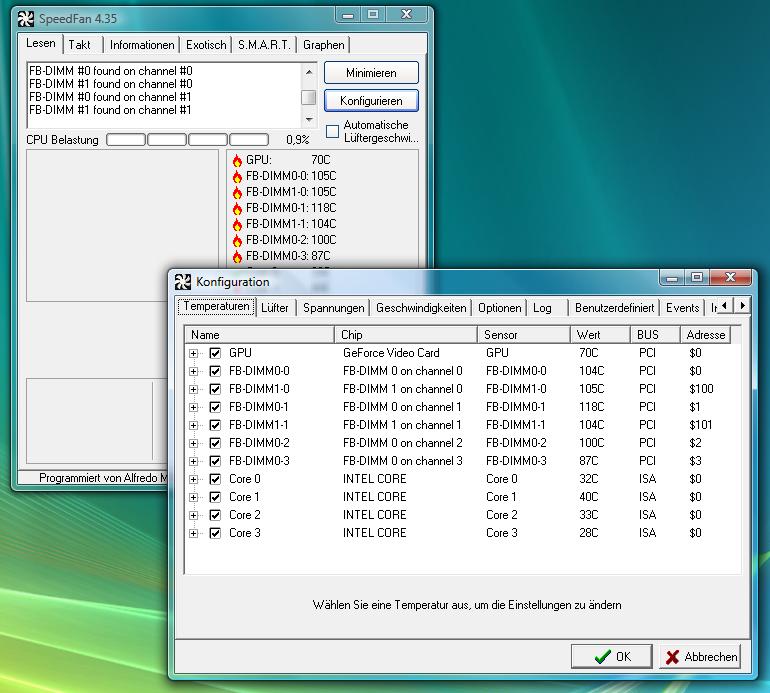The height and width of the screenshot is (693, 770).
Task: Enable Automatische Lüftergeschwindigkeit checkbox
Action: click(x=332, y=131)
